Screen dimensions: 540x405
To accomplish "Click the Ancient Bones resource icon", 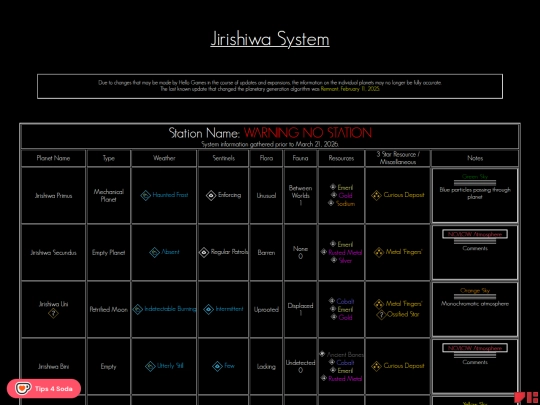I will [x=322, y=354].
